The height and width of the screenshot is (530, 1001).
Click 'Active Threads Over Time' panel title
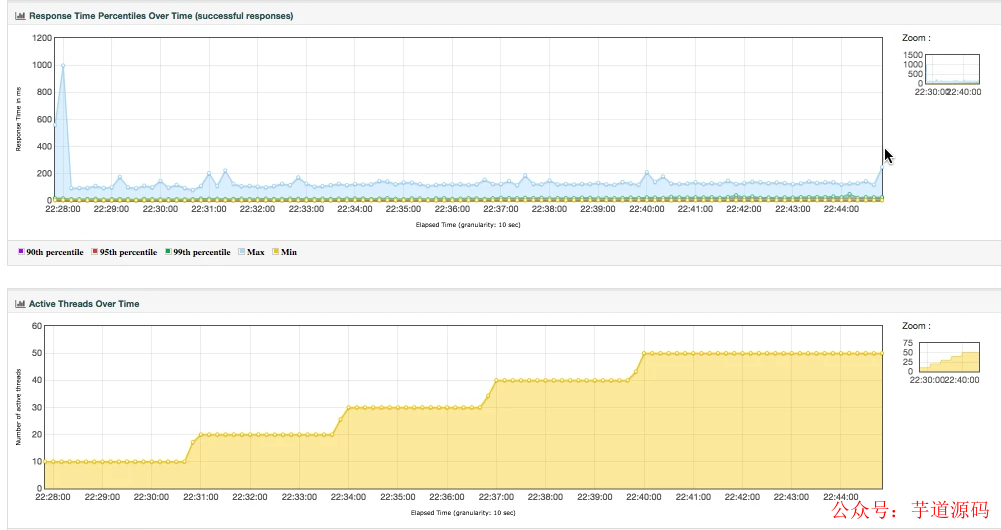point(84,304)
